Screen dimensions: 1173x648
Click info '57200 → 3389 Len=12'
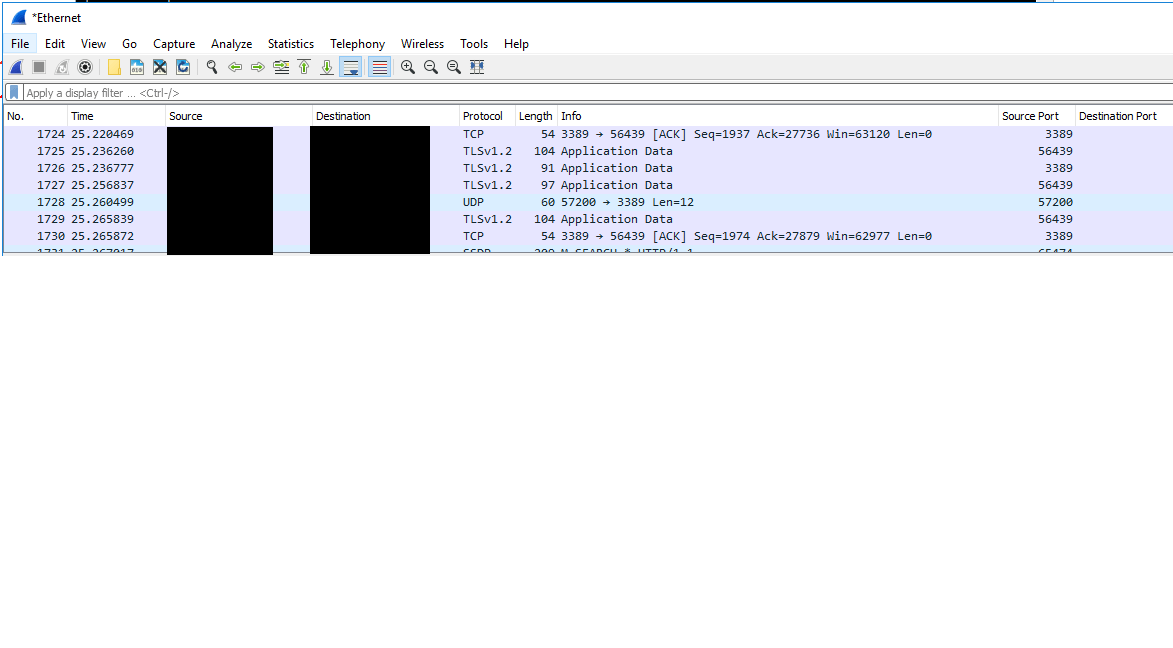click(627, 202)
